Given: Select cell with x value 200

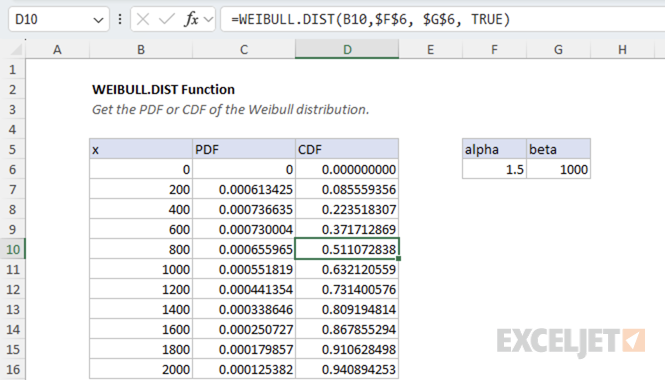Looking at the screenshot, I should [141, 189].
